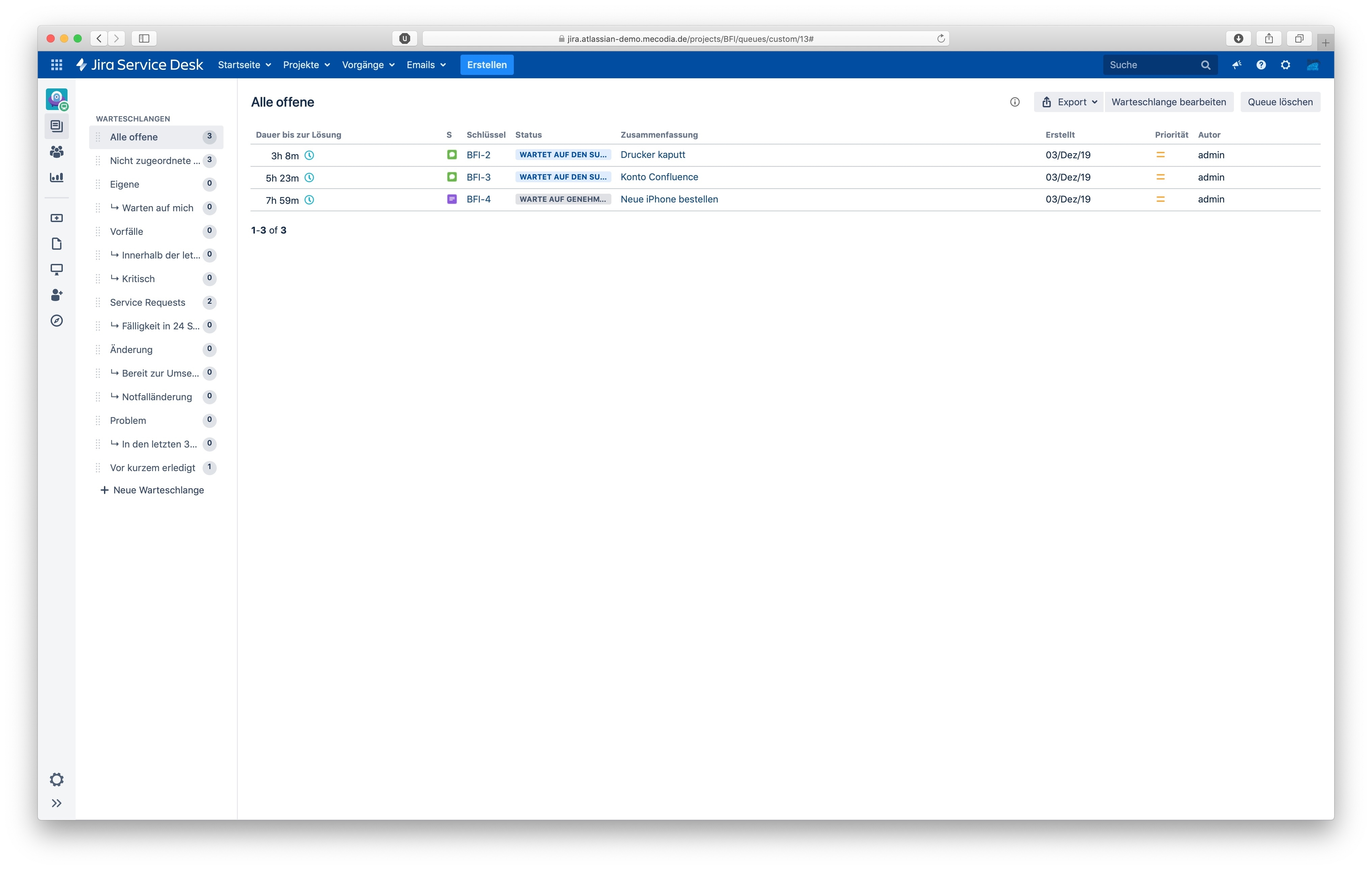This screenshot has height=870, width=1372.
Task: Open Reports chart icon in sidebar
Action: (x=56, y=177)
